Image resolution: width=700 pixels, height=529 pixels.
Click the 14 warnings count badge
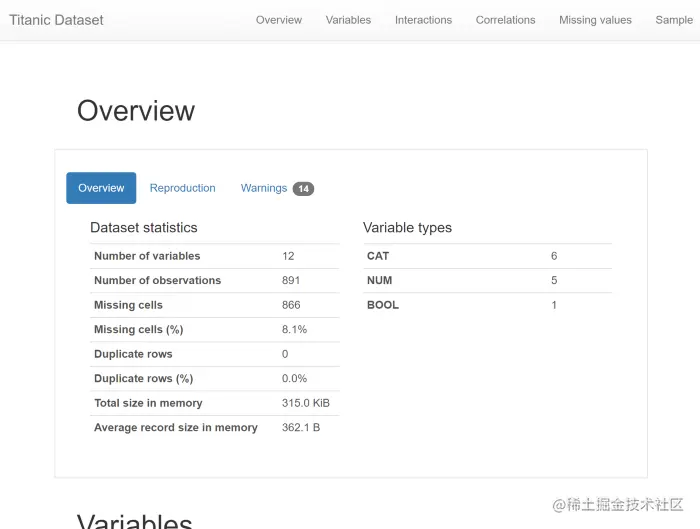[303, 189]
